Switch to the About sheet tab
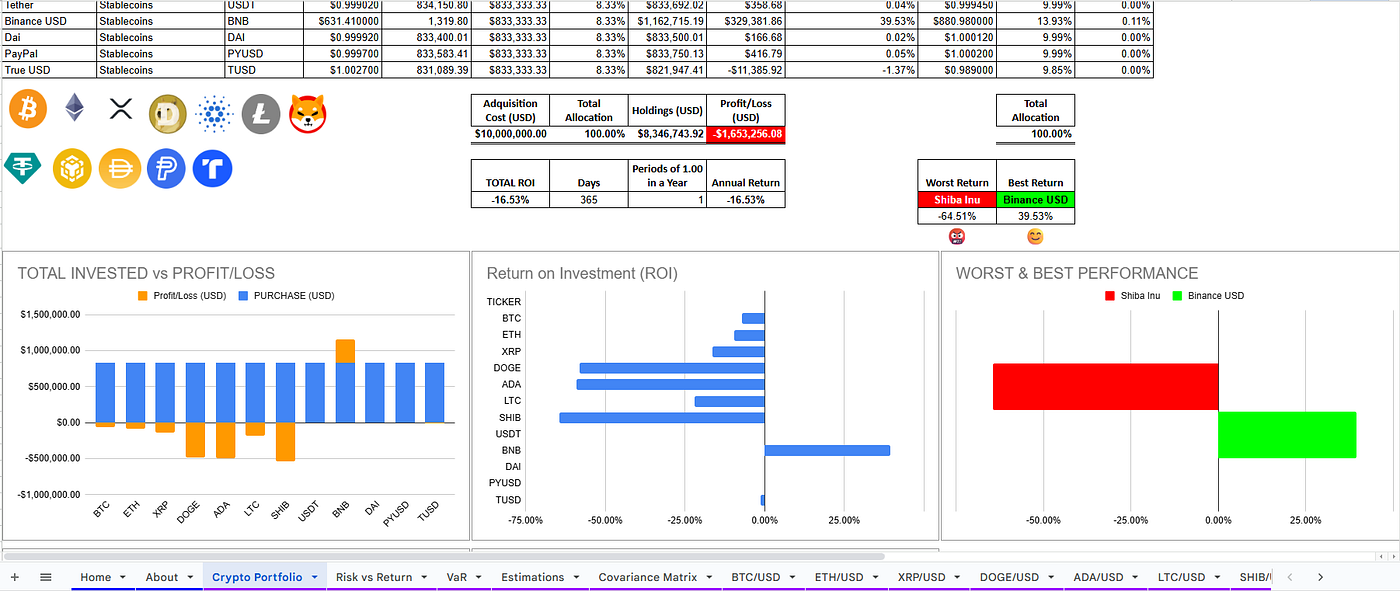Screen dimensions: 1400x591 pyautogui.click(x=162, y=577)
